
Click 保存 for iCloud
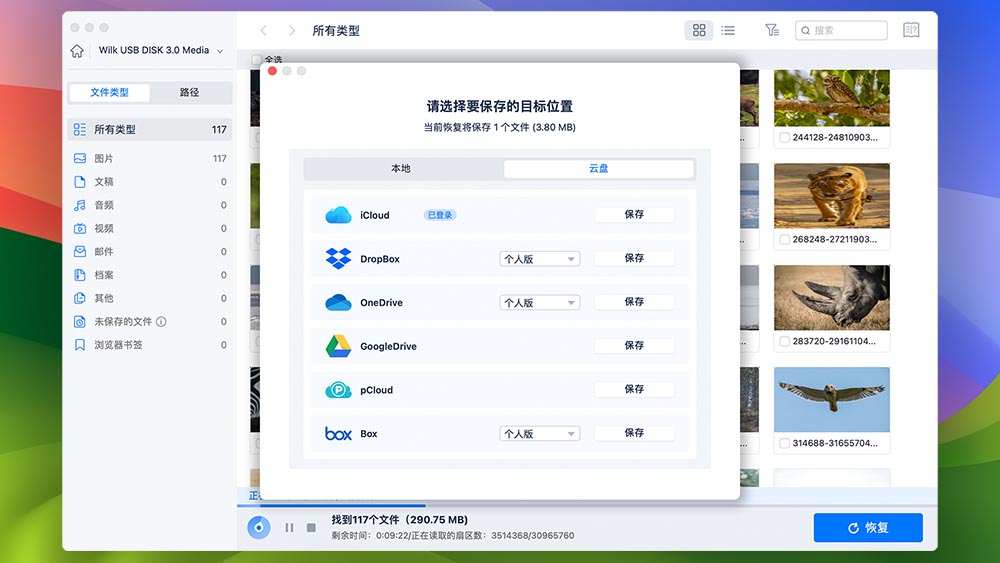[634, 214]
